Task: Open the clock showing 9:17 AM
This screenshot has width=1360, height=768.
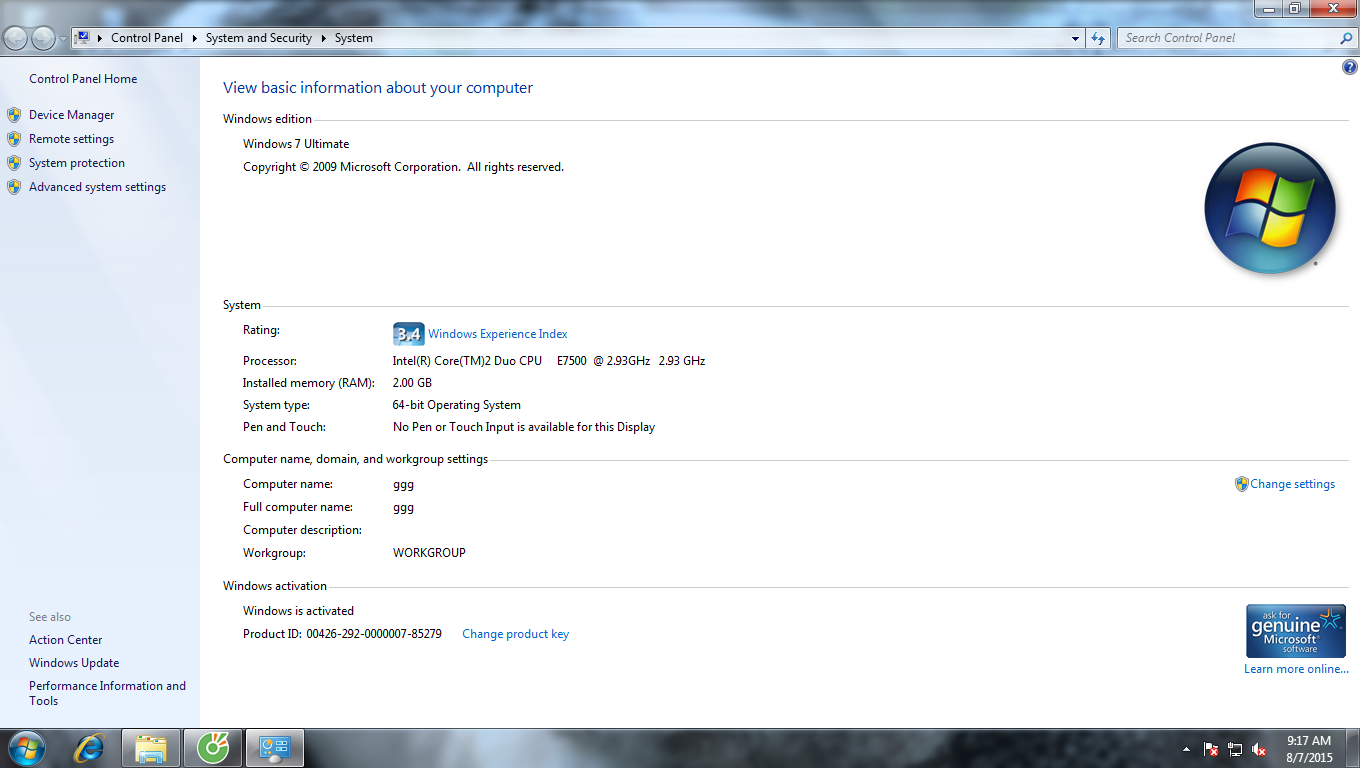Action: [1309, 749]
